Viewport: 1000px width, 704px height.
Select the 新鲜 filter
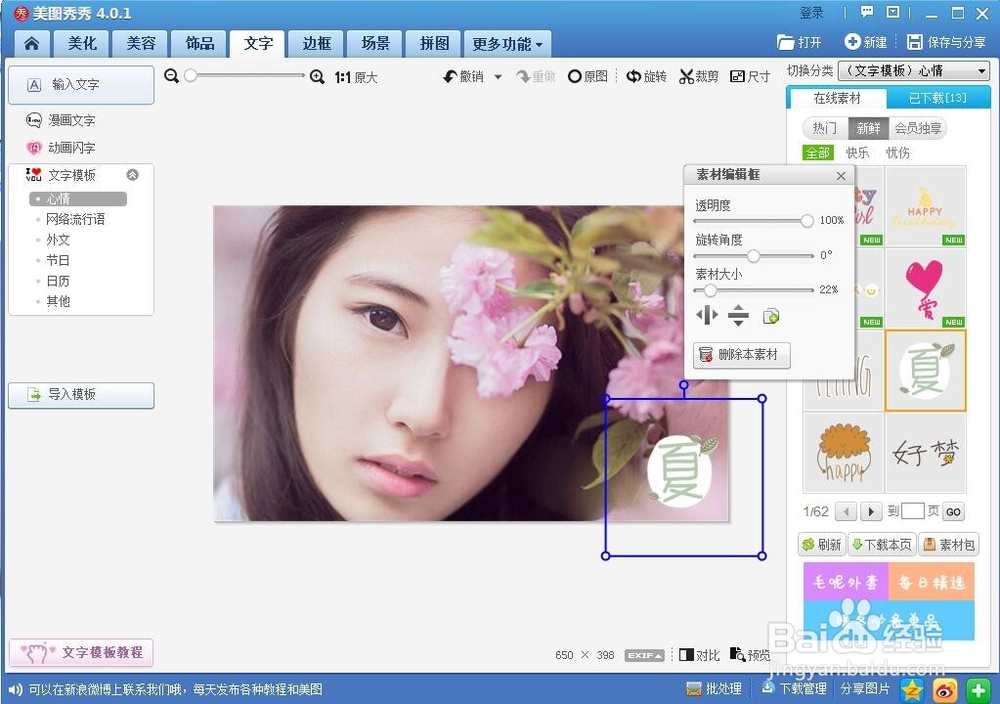coord(868,128)
